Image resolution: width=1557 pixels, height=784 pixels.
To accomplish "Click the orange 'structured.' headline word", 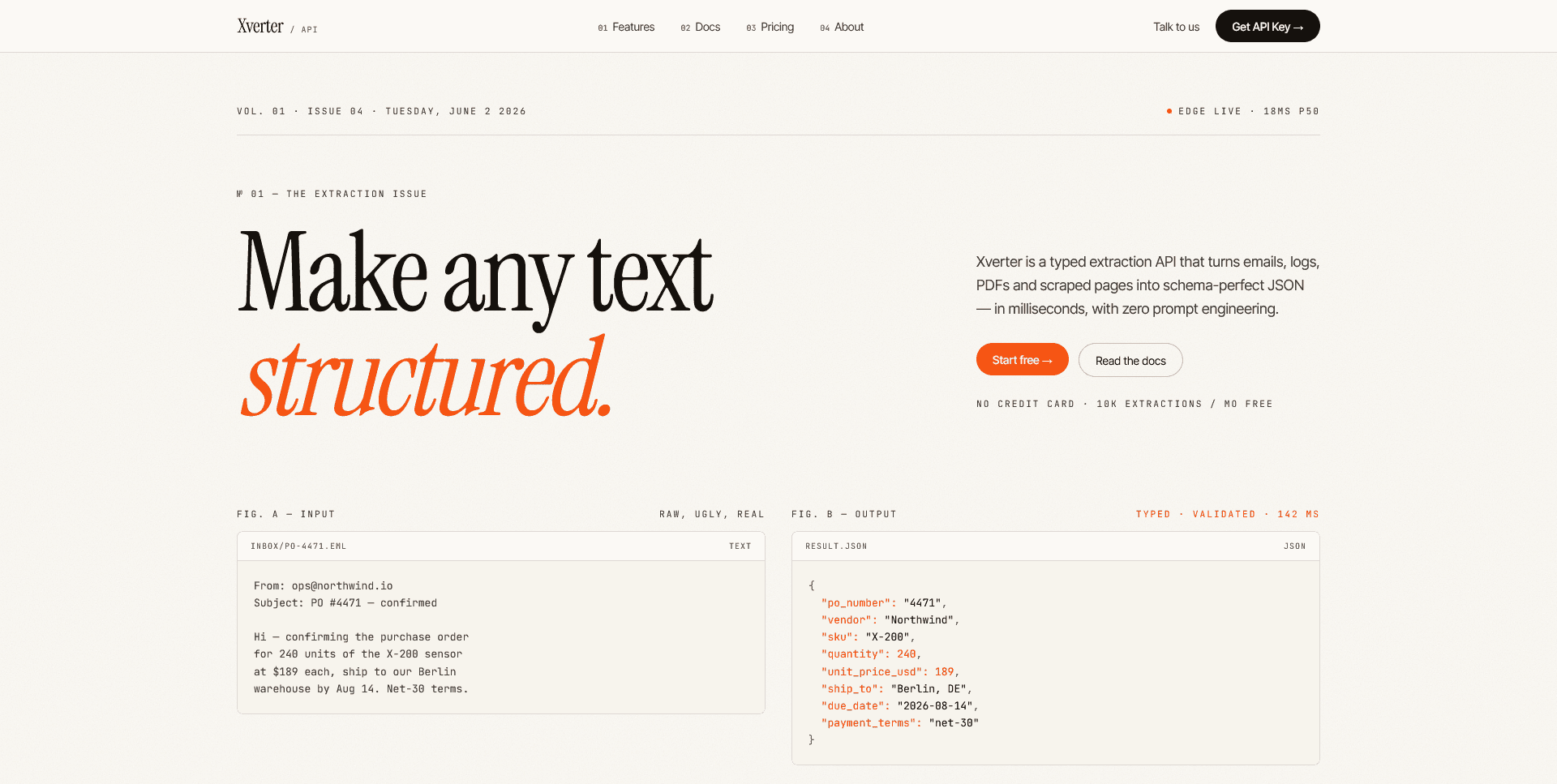I will 426,377.
